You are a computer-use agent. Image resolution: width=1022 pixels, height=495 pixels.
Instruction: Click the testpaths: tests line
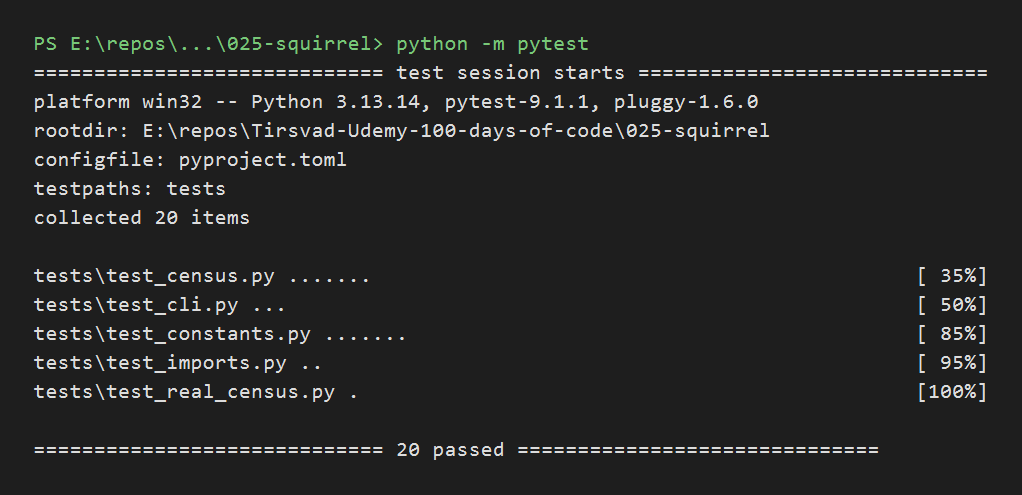130,189
